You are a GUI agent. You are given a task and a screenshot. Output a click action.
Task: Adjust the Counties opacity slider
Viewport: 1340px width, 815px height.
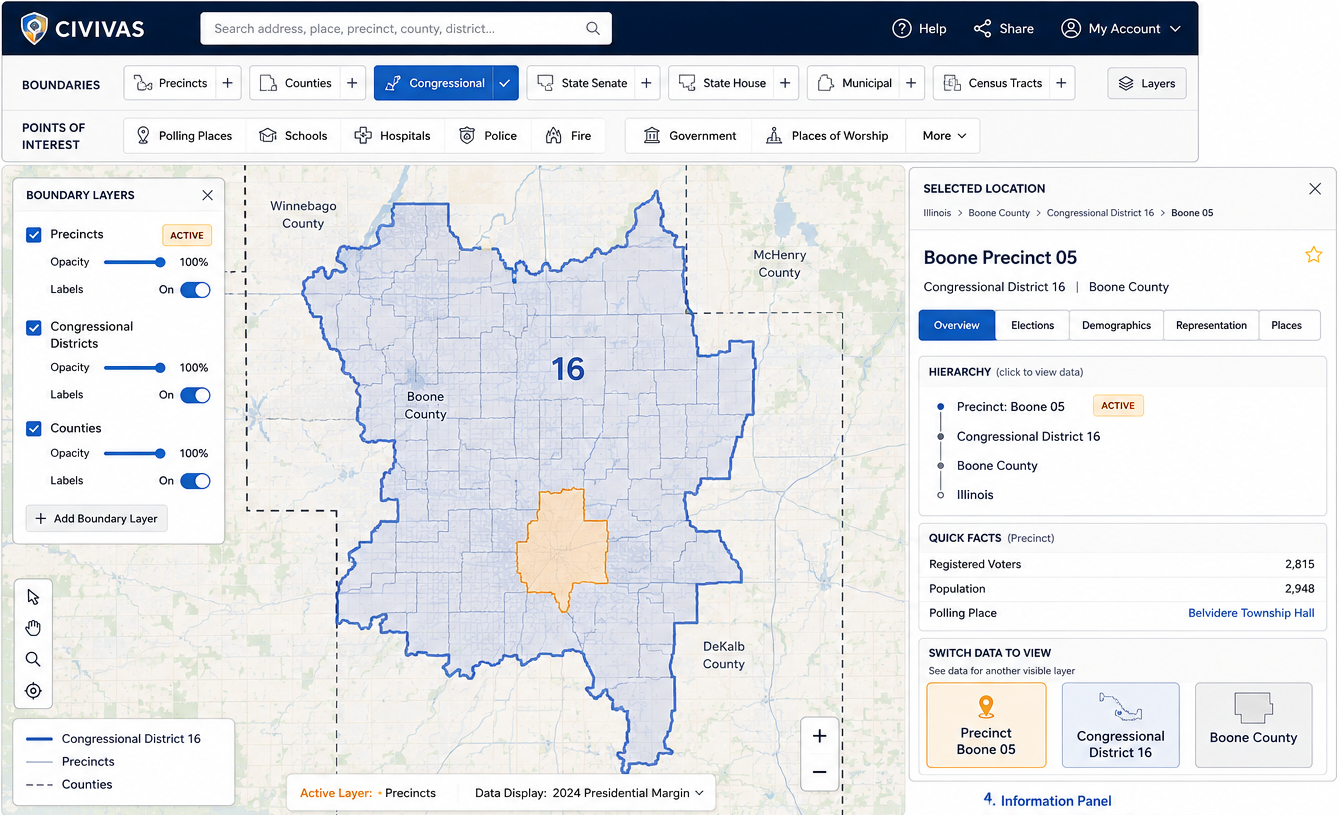pyautogui.click(x=134, y=454)
